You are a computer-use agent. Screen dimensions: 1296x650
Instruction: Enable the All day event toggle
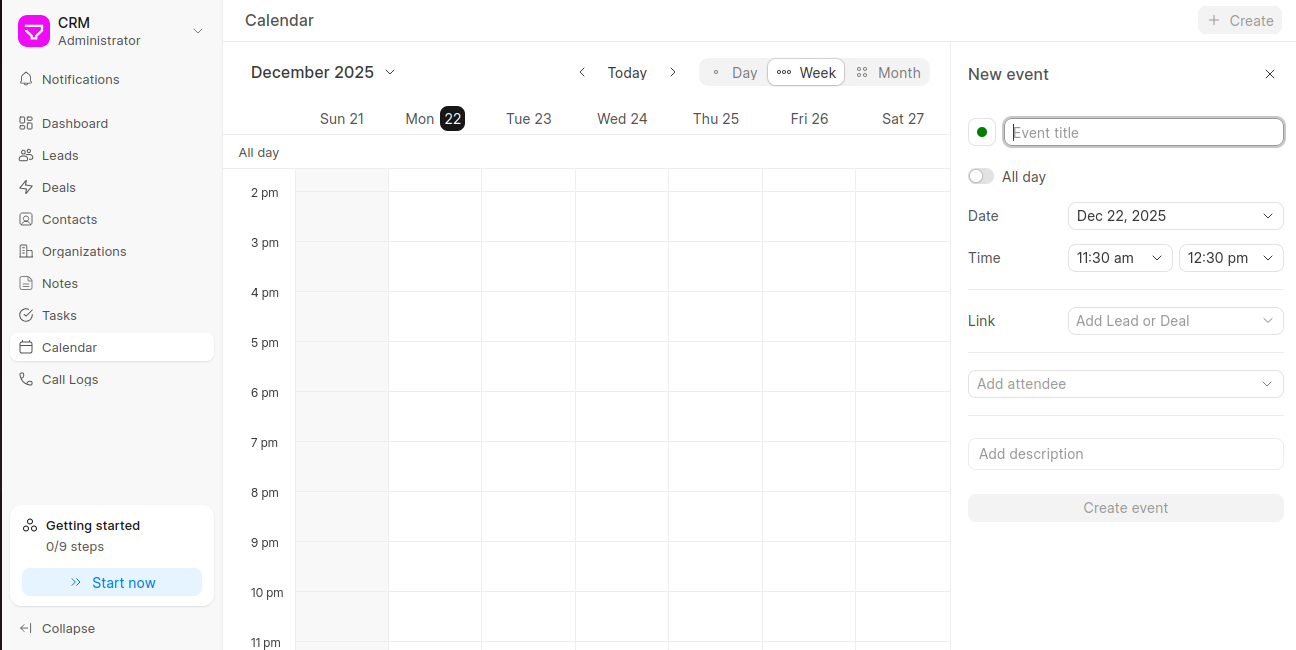[x=979, y=176]
